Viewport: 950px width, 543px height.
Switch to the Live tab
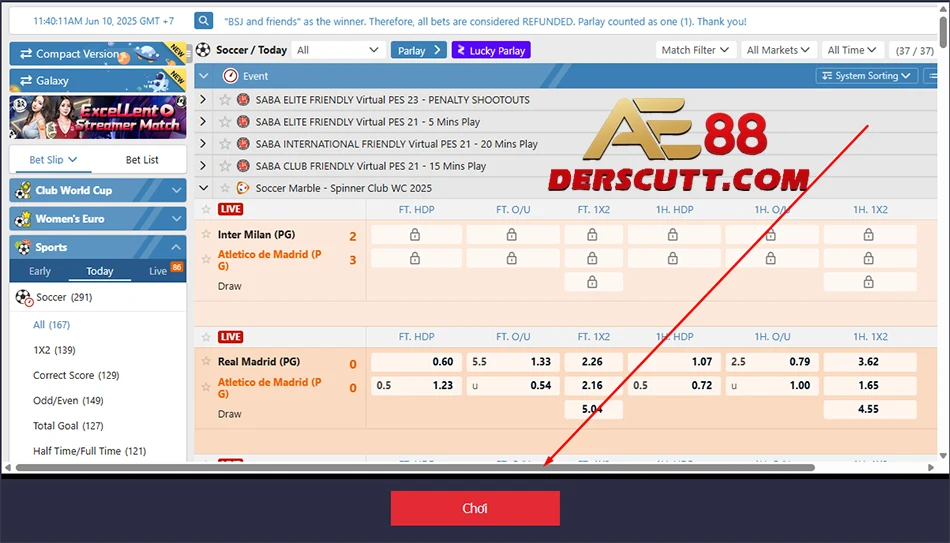[x=158, y=271]
